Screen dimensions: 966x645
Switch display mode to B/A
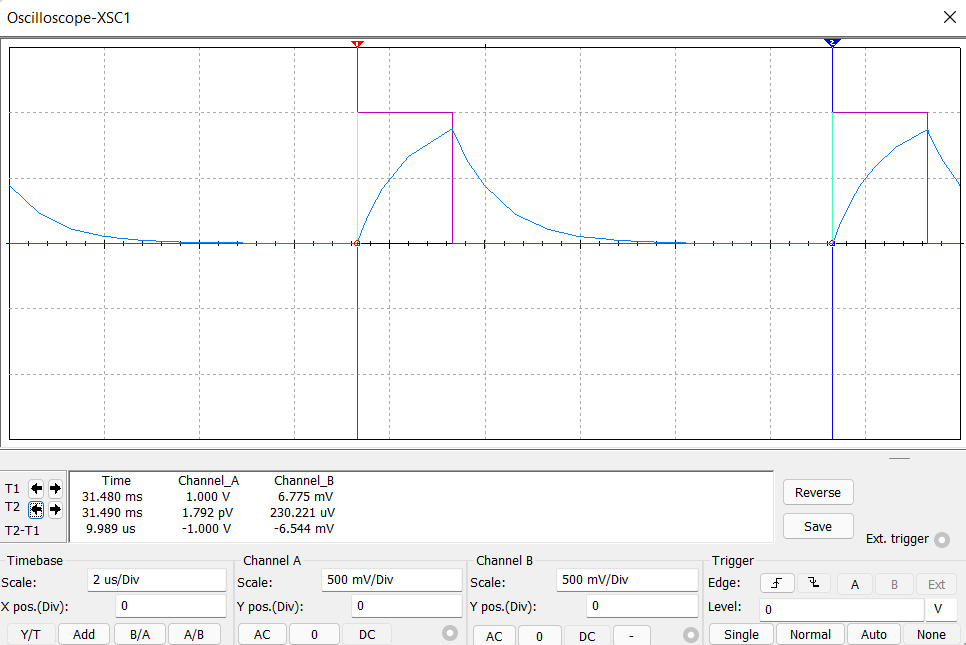pos(140,634)
